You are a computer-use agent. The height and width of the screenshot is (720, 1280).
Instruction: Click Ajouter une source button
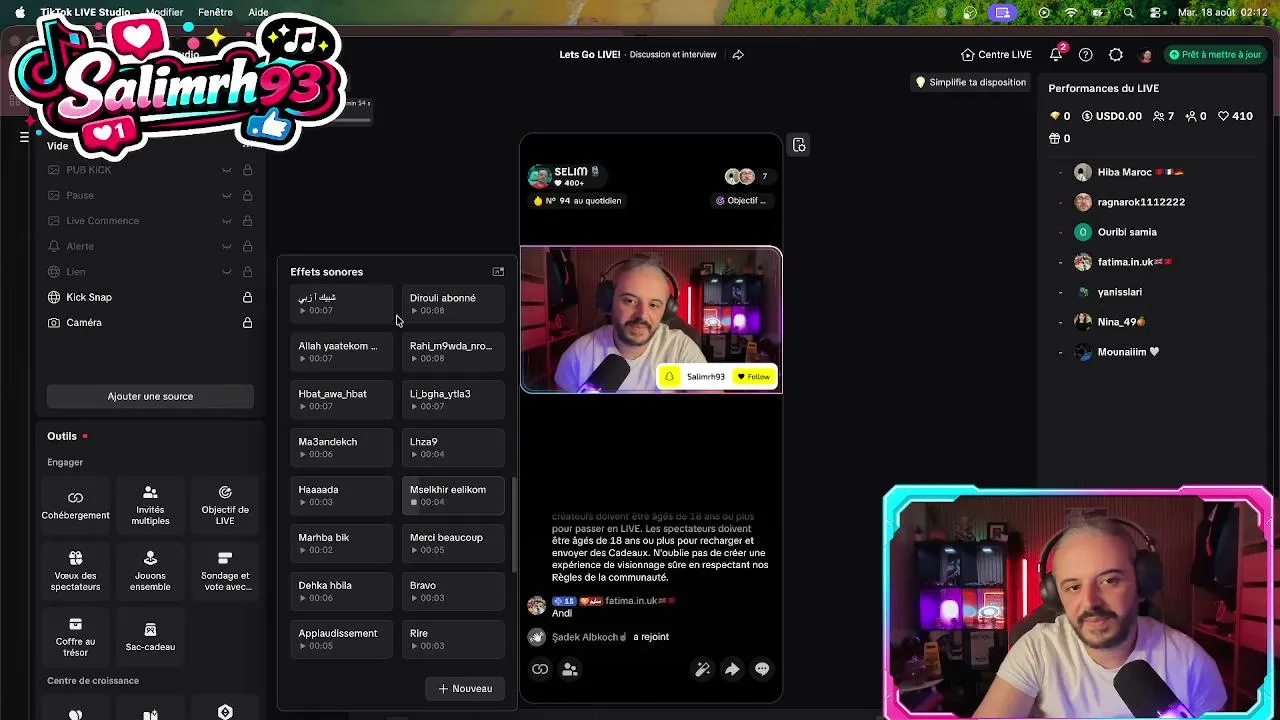[150, 396]
